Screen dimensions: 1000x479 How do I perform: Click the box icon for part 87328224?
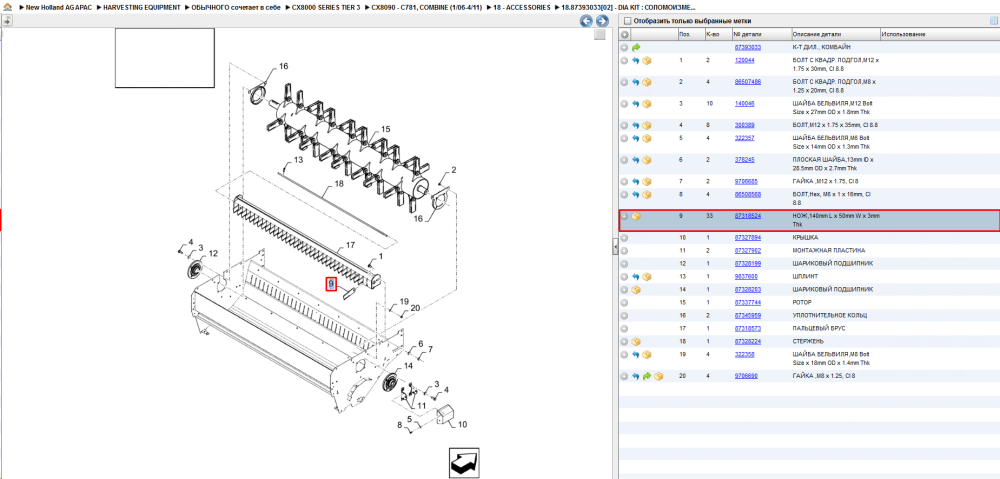(636, 342)
